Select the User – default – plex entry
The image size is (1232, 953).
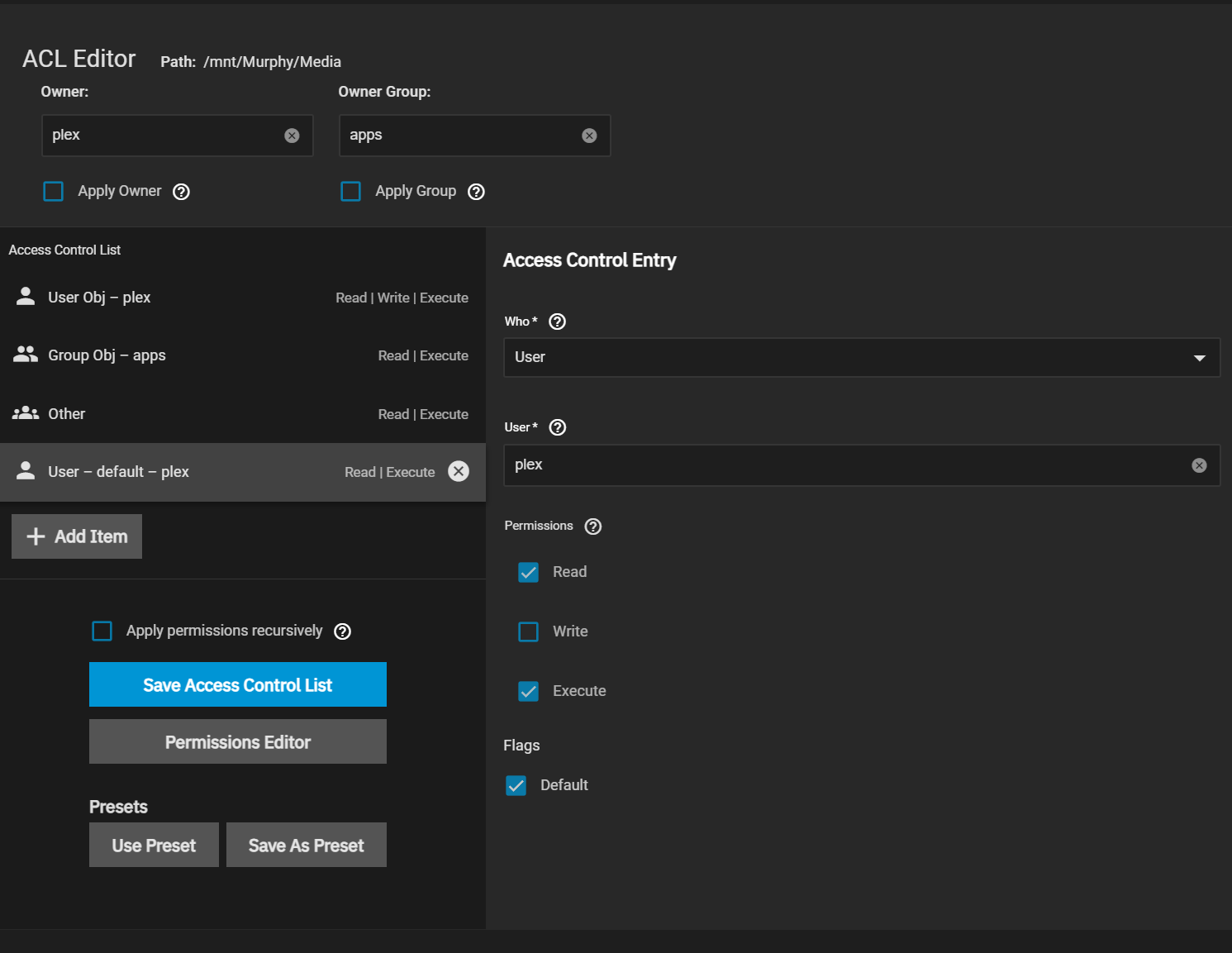243,472
